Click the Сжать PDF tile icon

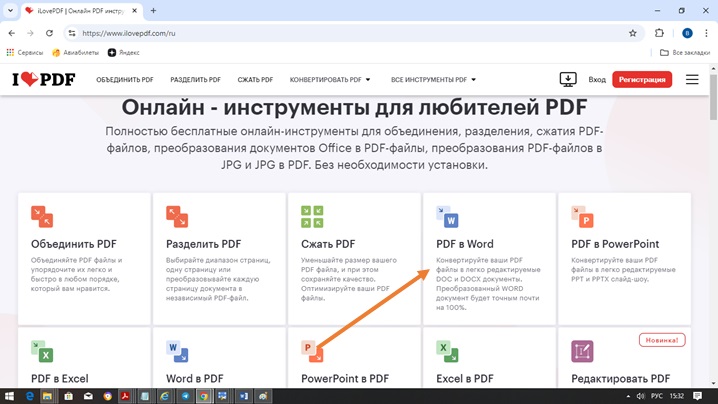click(312, 216)
